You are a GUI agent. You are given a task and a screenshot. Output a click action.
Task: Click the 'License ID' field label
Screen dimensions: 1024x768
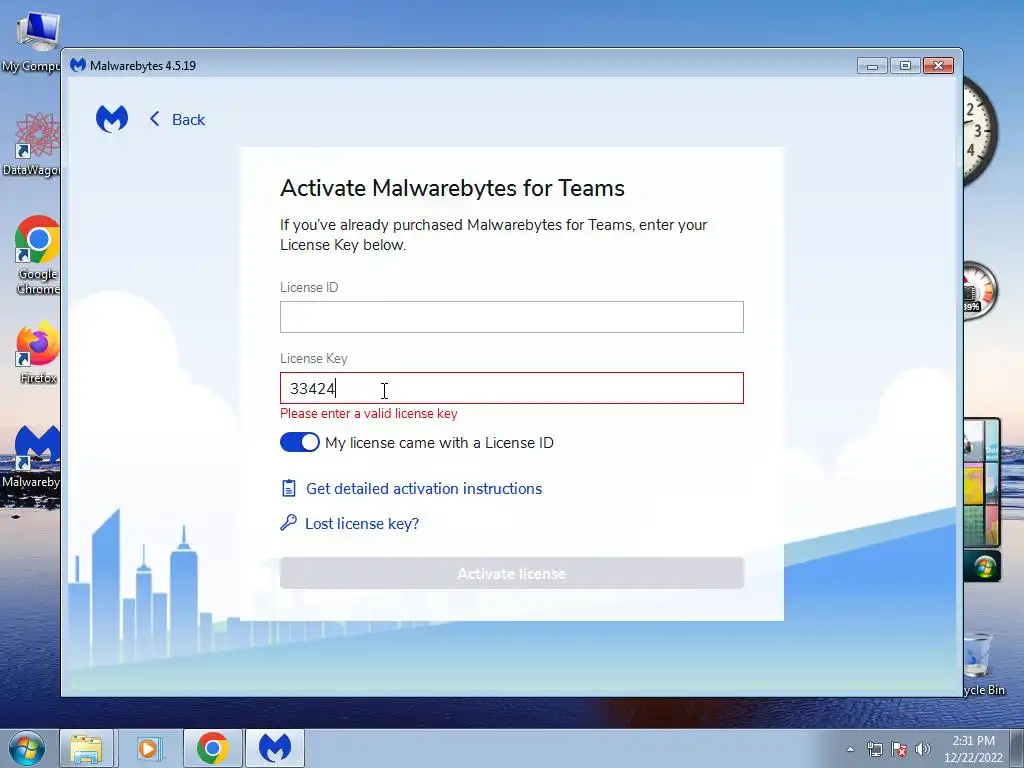(309, 287)
